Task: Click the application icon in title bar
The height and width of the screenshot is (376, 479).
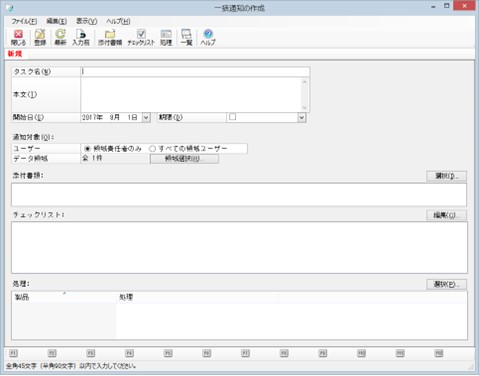Action: [10, 7]
